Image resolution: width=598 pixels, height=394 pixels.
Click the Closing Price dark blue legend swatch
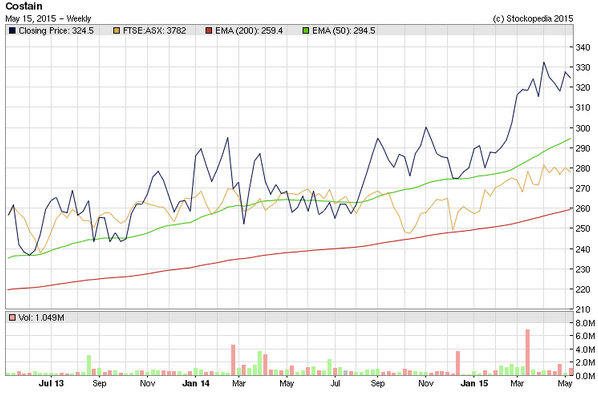point(12,31)
